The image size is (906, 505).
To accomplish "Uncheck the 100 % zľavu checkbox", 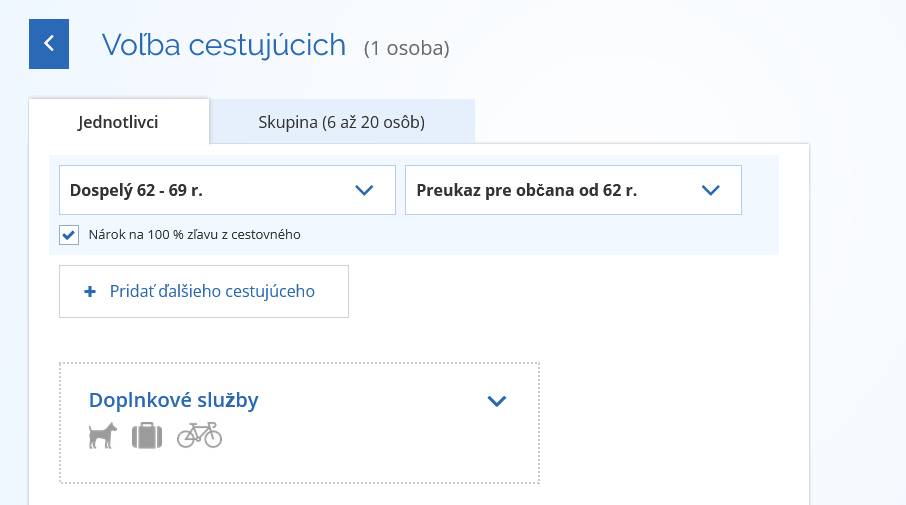I will [69, 235].
